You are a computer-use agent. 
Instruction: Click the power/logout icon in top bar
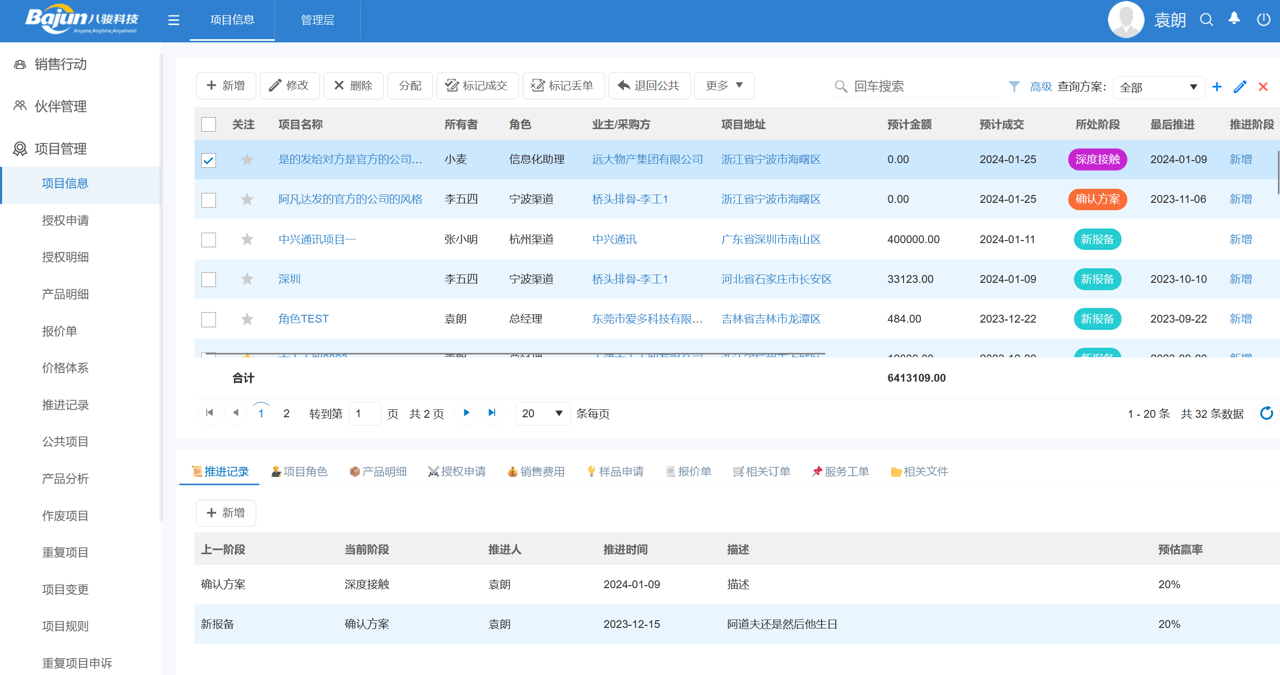(x=1263, y=19)
